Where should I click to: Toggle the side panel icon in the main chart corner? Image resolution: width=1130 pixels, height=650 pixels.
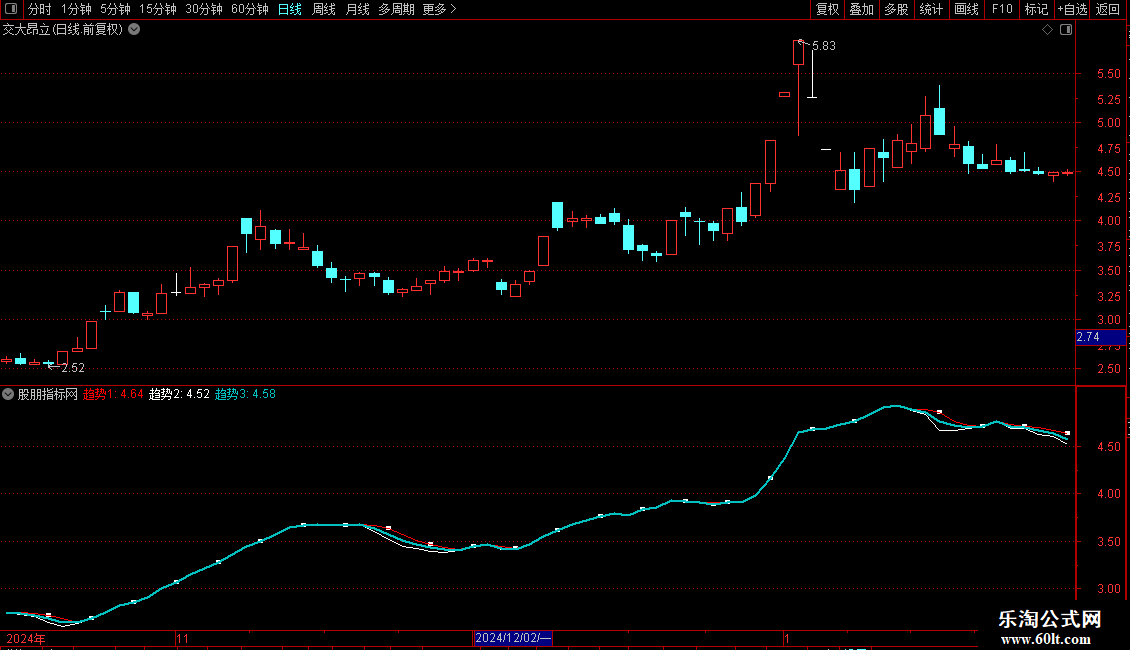tap(1066, 30)
